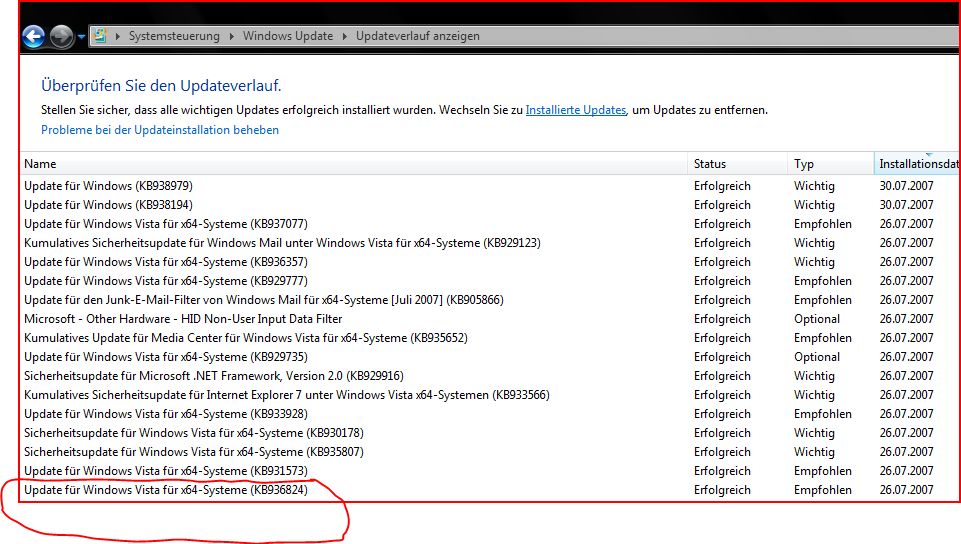
Task: Click the Überprüfen Sie den Updateverlauf heading
Action: tap(161, 86)
